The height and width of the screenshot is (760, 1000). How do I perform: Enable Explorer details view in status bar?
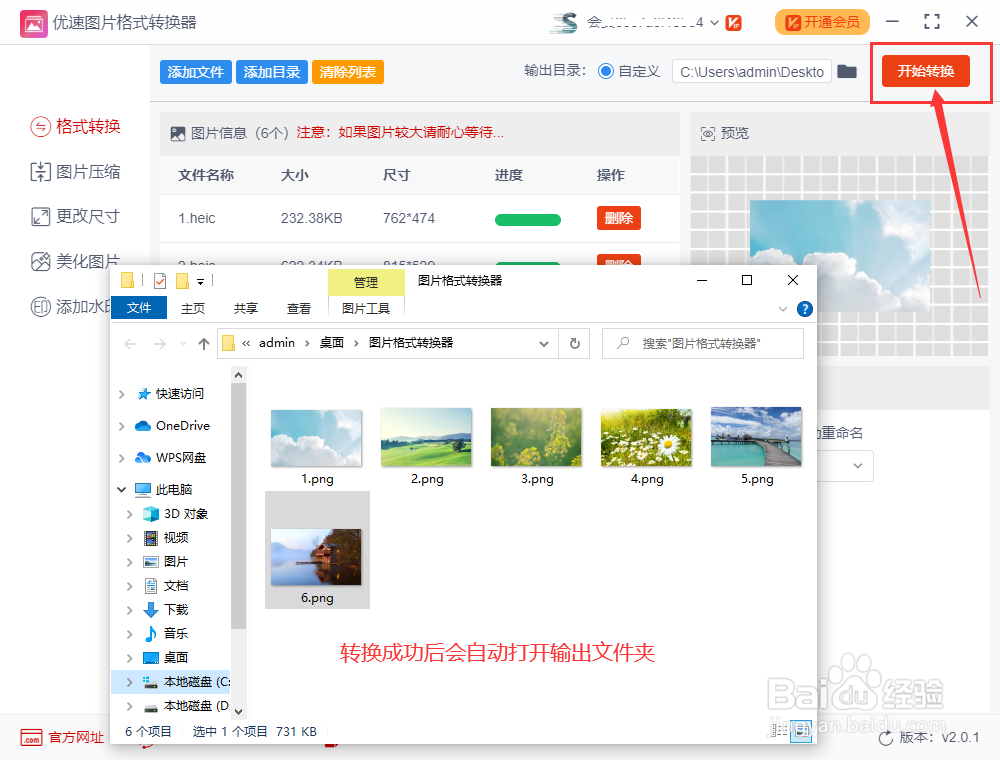point(780,731)
